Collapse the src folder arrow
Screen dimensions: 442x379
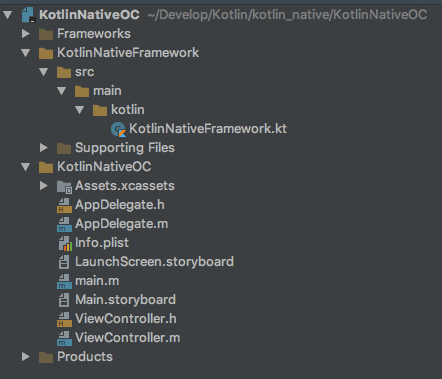(44, 72)
